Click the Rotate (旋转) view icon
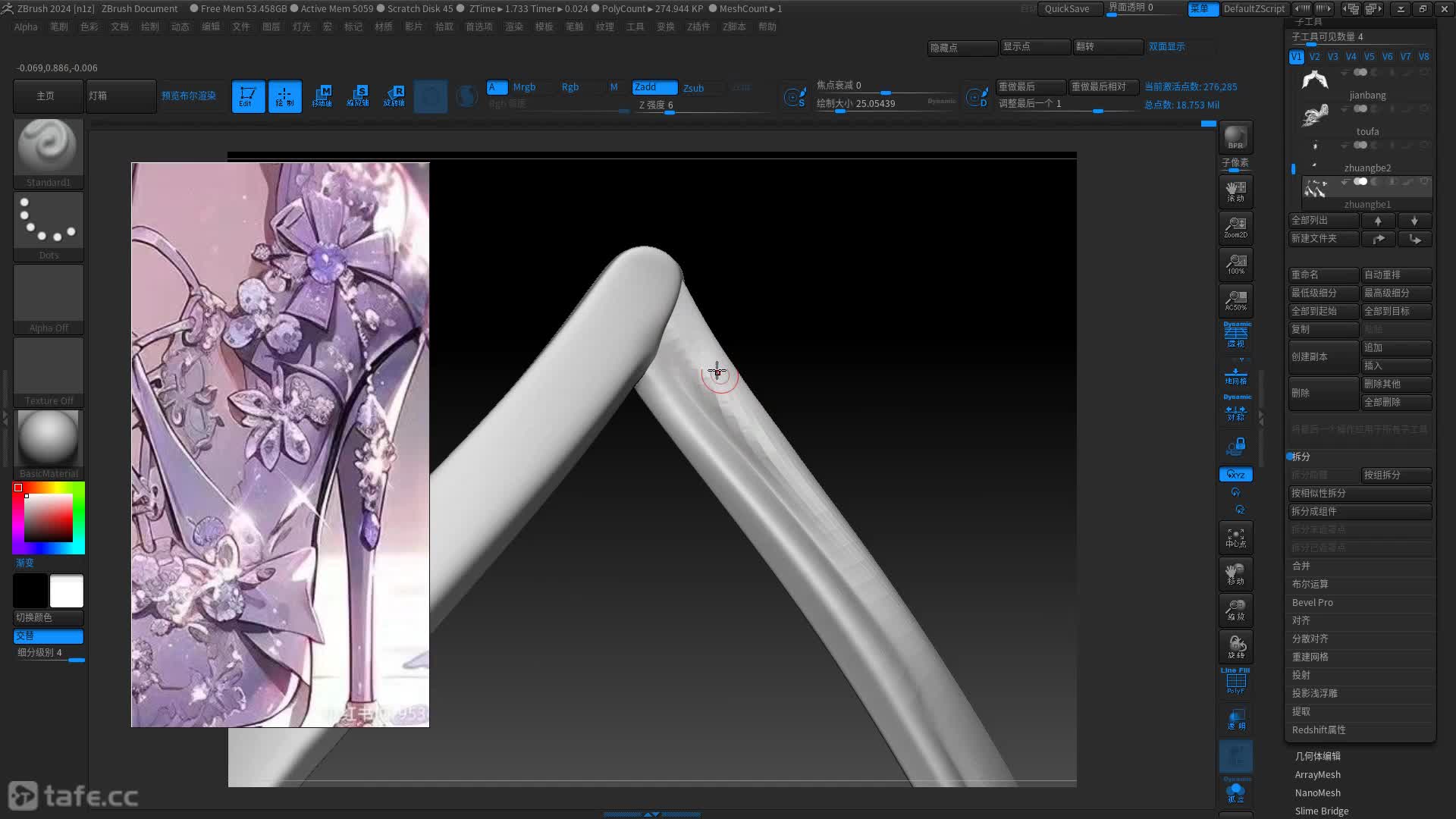 [x=1235, y=647]
